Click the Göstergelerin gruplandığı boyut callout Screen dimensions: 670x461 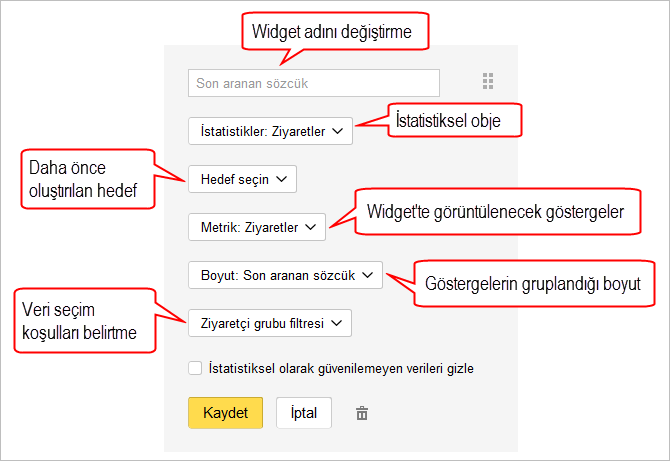tap(534, 284)
